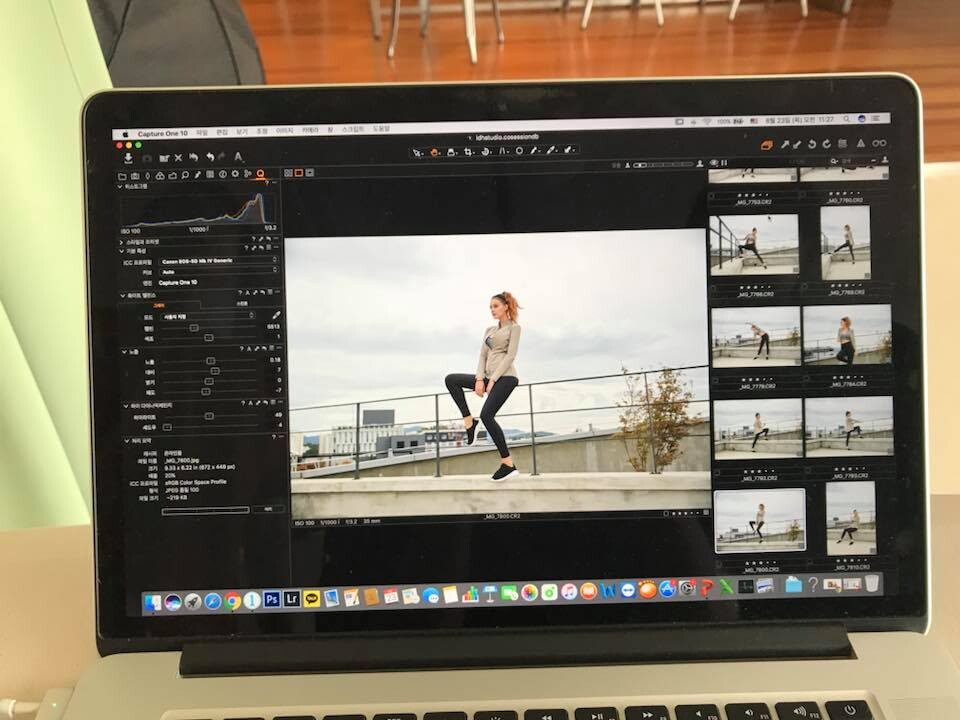Click the browser search field
960x720 pixels.
[850, 160]
